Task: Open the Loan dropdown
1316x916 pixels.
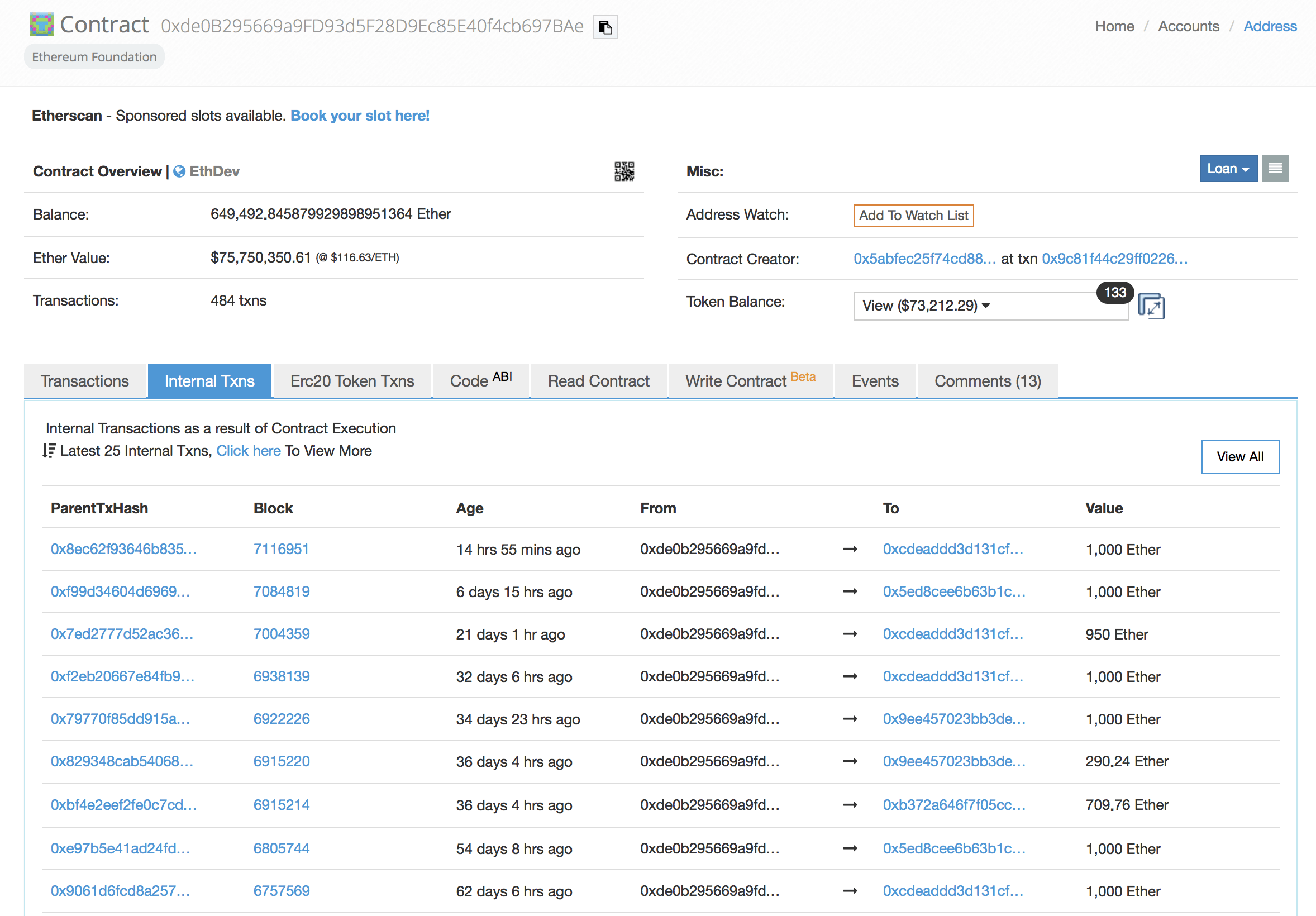Action: (1227, 169)
